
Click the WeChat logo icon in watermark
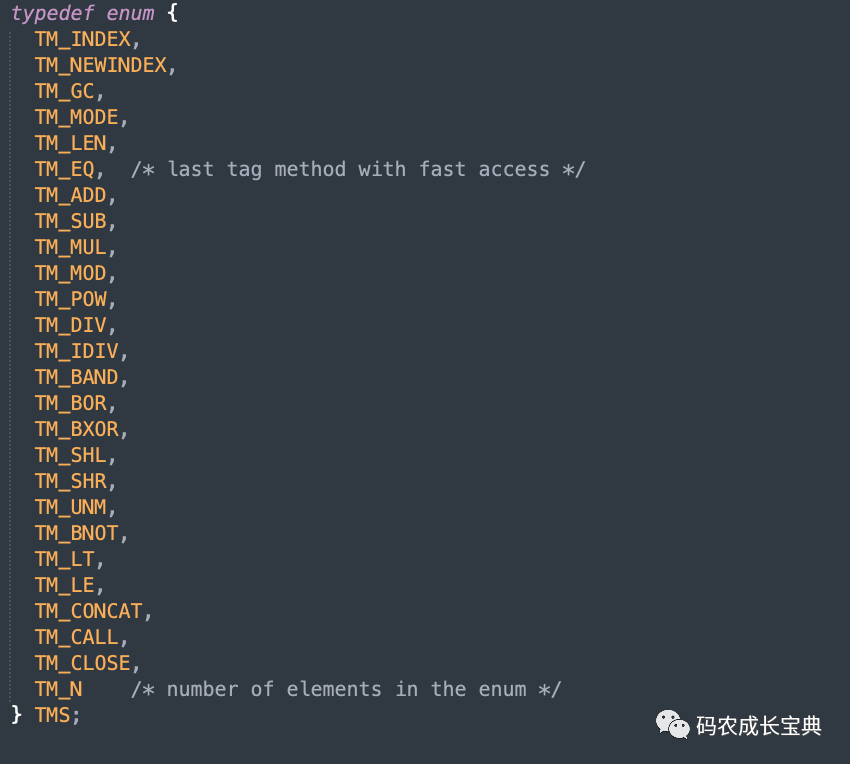point(672,724)
